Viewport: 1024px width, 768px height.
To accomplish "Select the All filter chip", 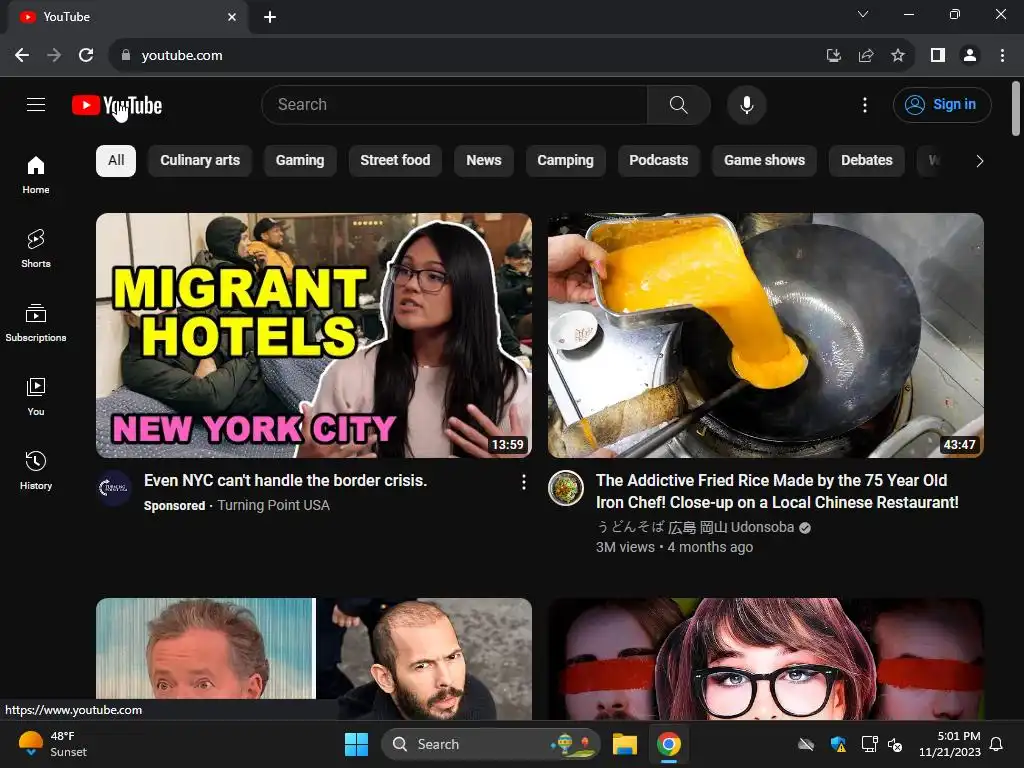I will pyautogui.click(x=116, y=161).
